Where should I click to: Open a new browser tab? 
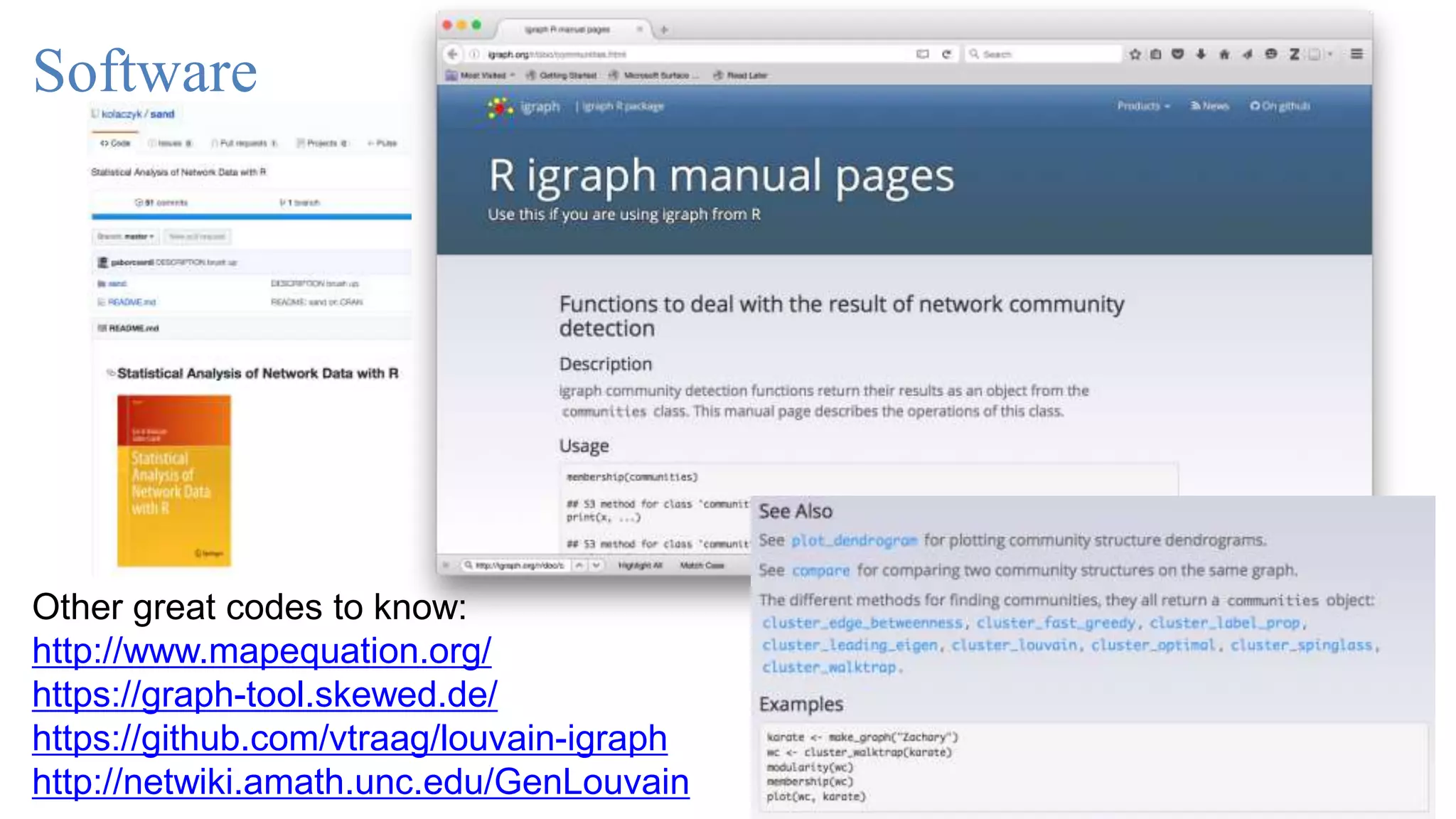point(664,29)
